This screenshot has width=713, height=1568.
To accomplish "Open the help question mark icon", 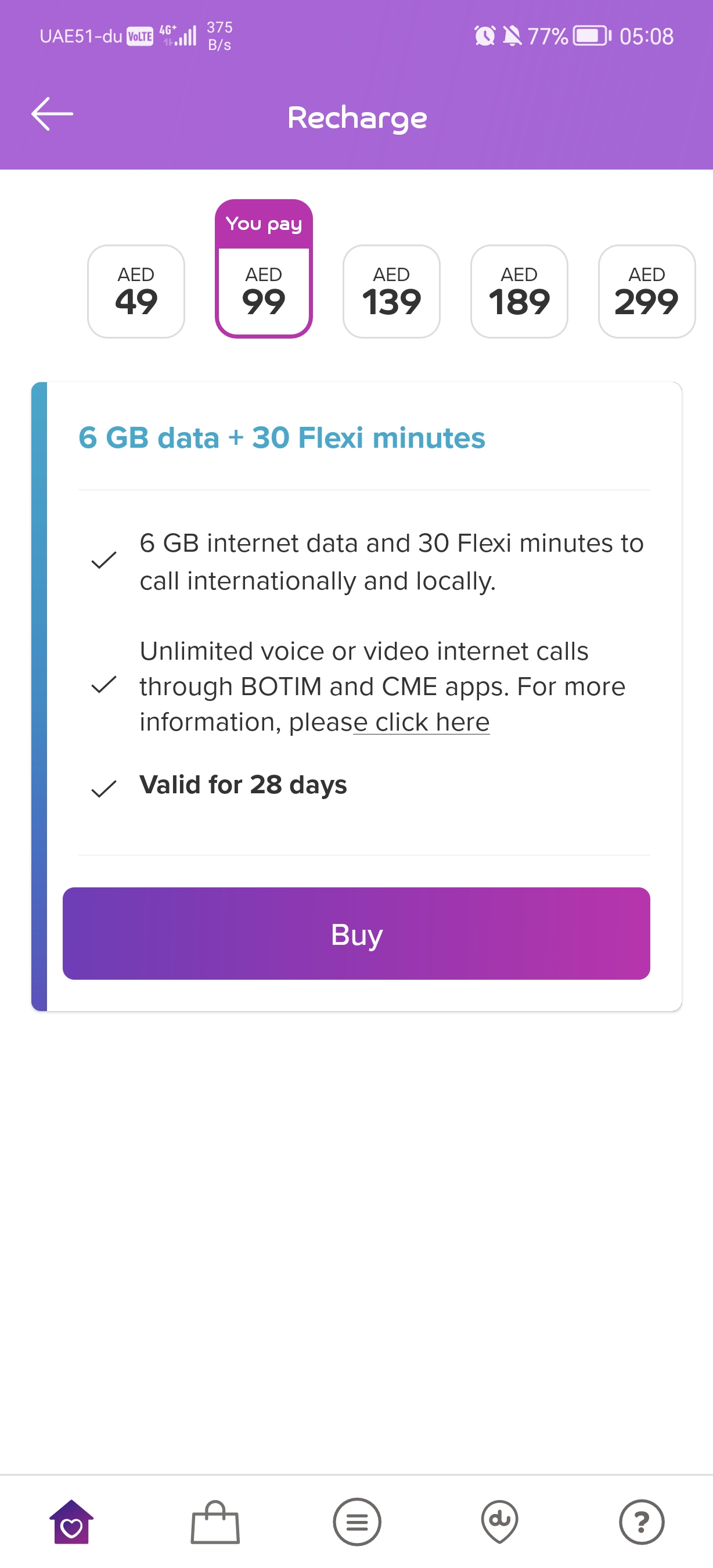I will coord(642,1522).
